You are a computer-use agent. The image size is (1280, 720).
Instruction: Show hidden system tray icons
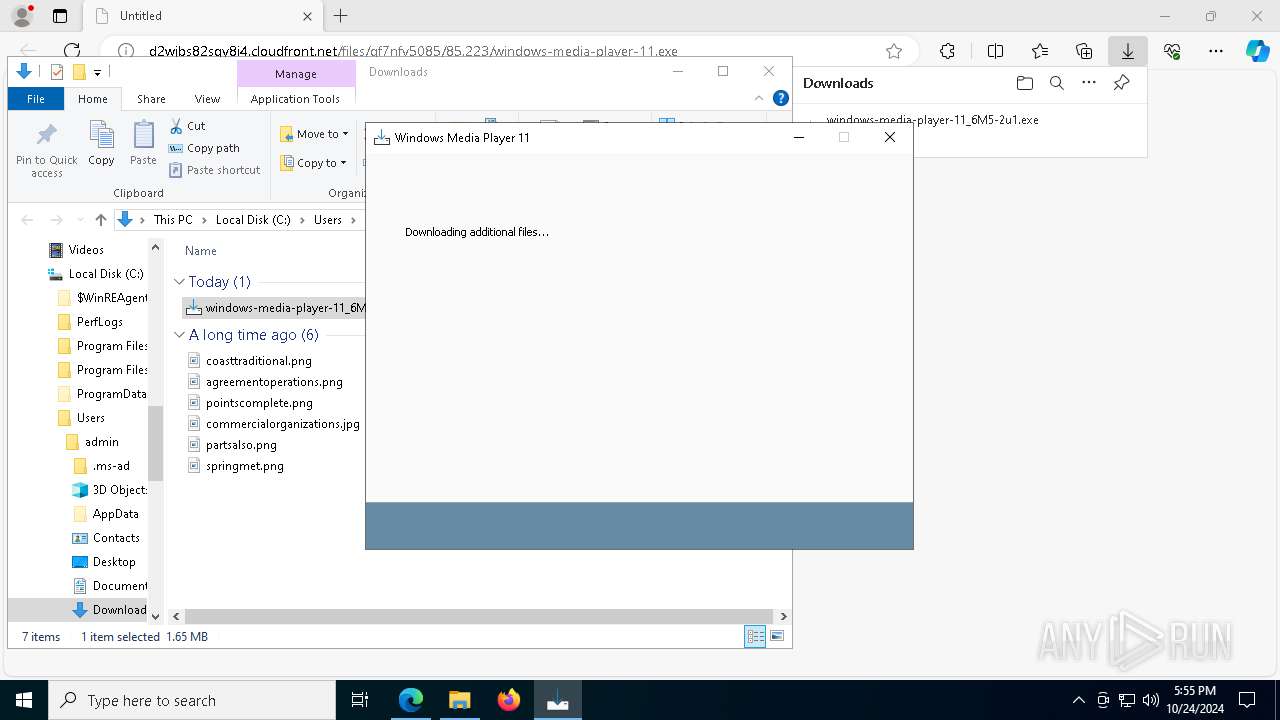(x=1078, y=700)
